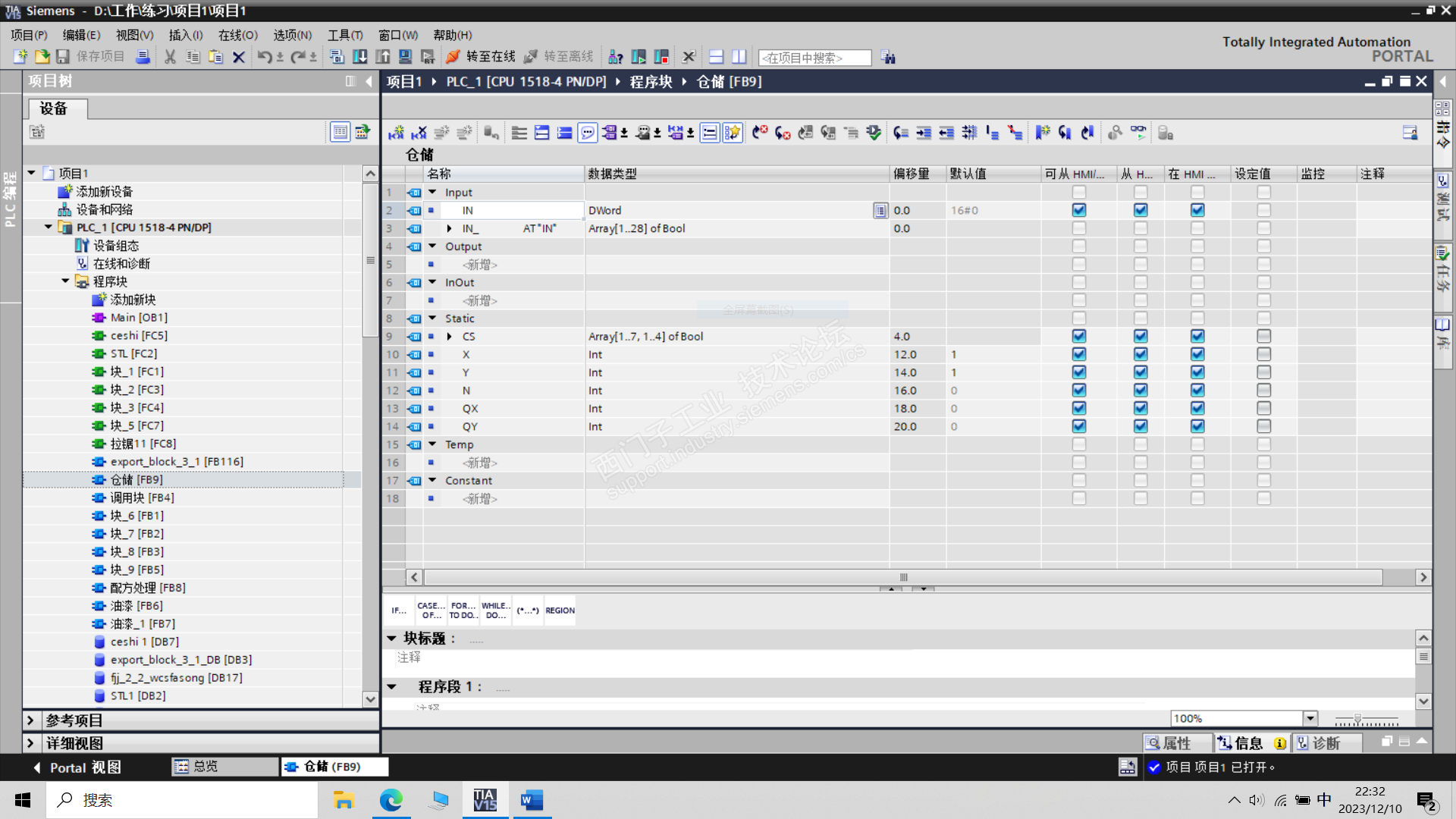The width and height of the screenshot is (1456, 819).
Task: Click the Cut scissors icon
Action: [x=170, y=57]
